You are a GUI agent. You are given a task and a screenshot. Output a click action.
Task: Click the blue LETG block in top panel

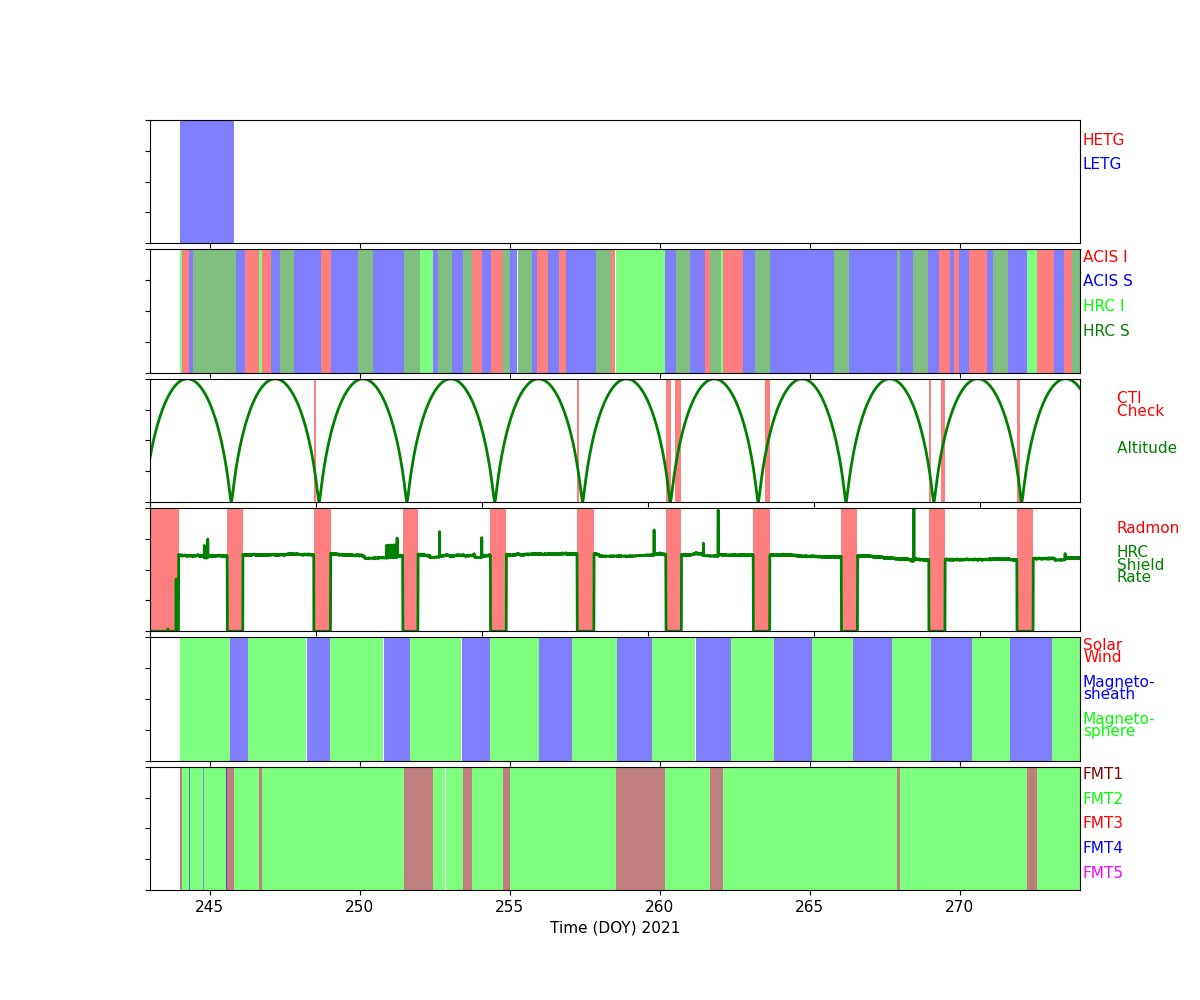click(207, 181)
